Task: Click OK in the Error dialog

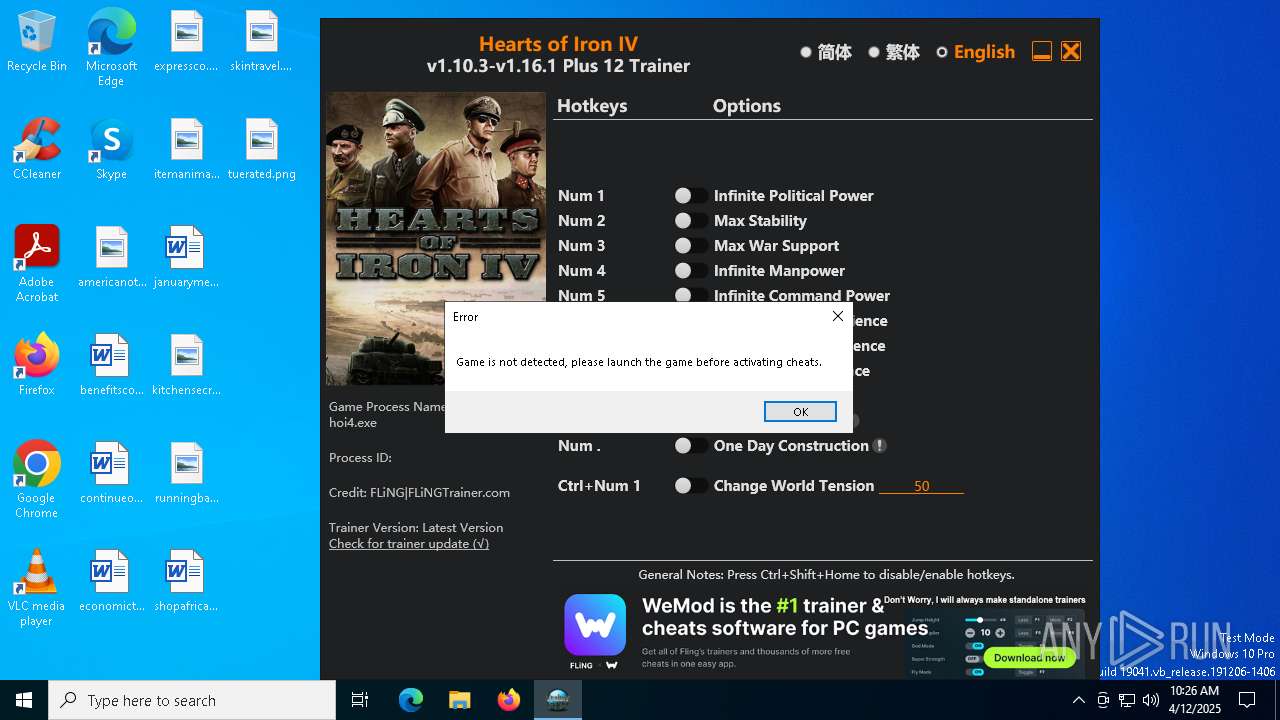Action: click(800, 412)
